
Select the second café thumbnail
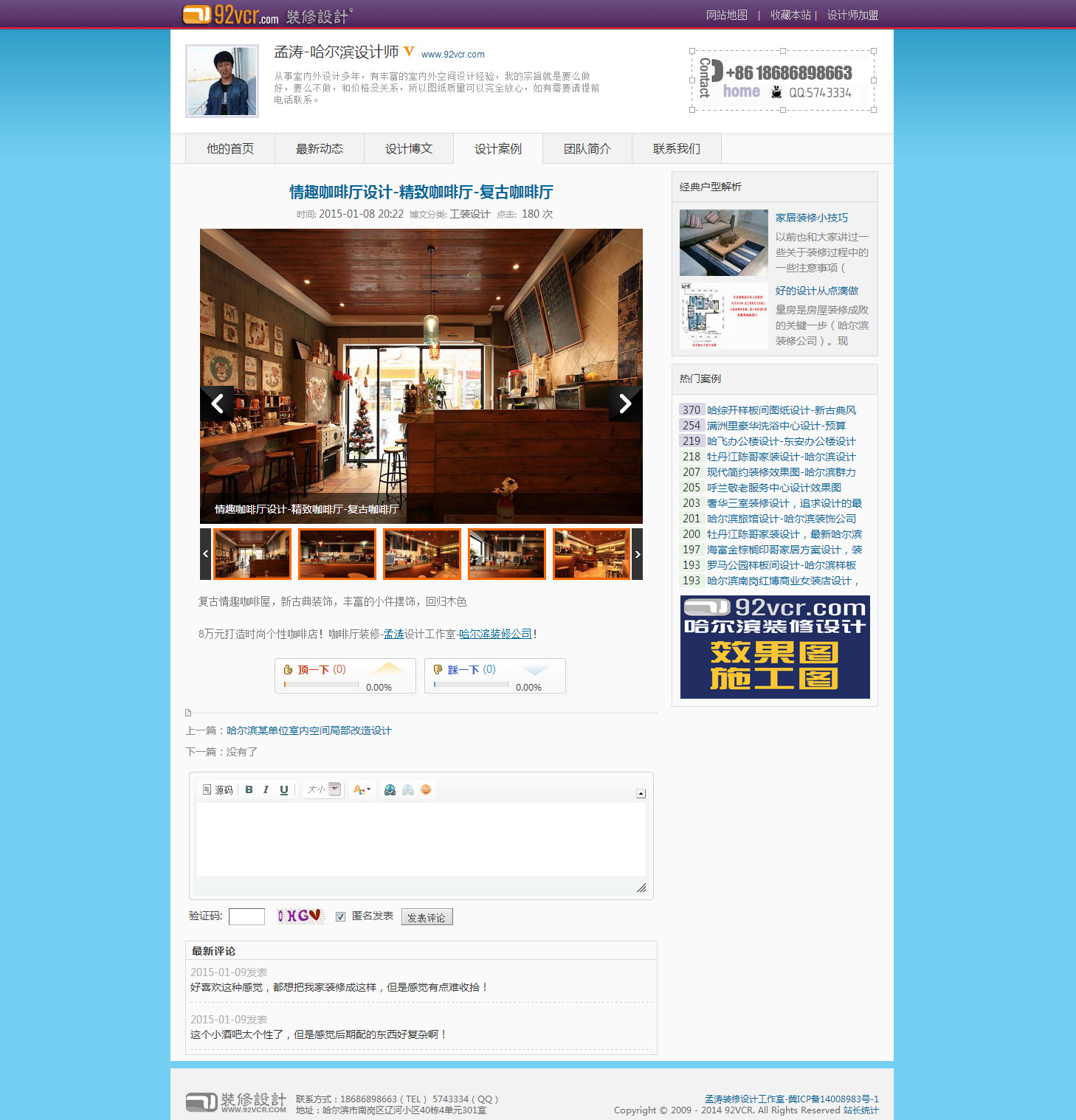pyautogui.click(x=337, y=554)
